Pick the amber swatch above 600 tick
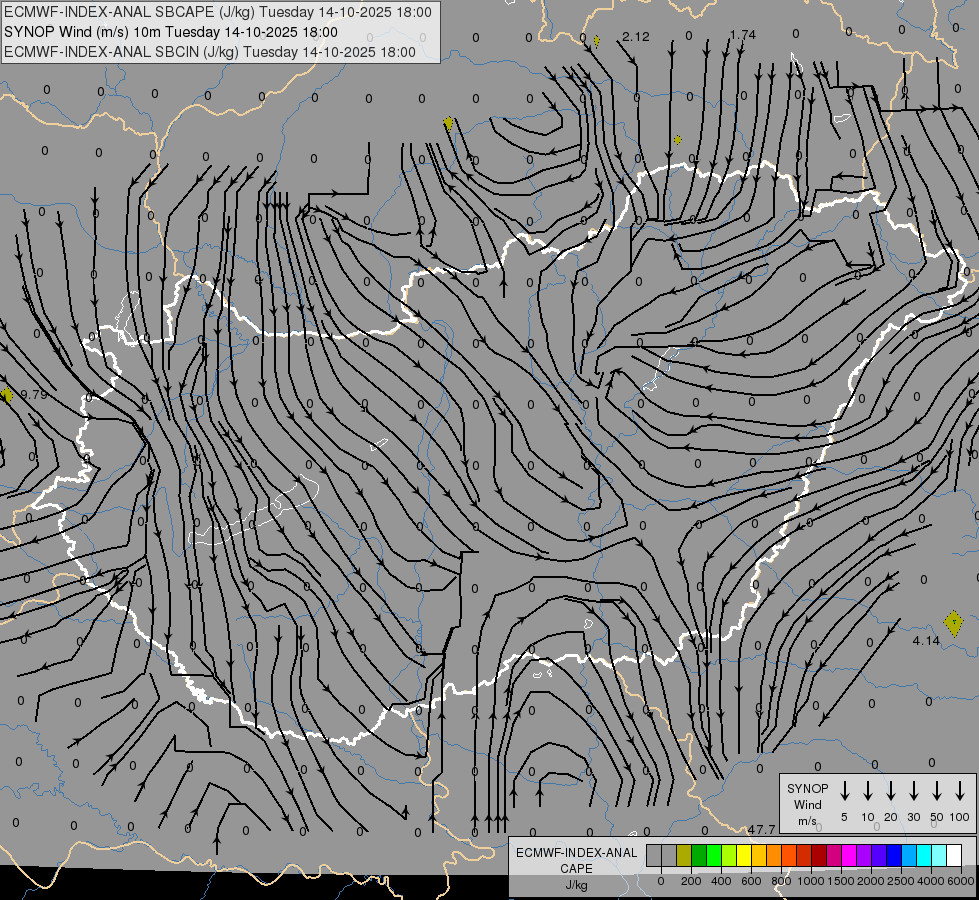The image size is (979, 900). pyautogui.click(x=759, y=855)
